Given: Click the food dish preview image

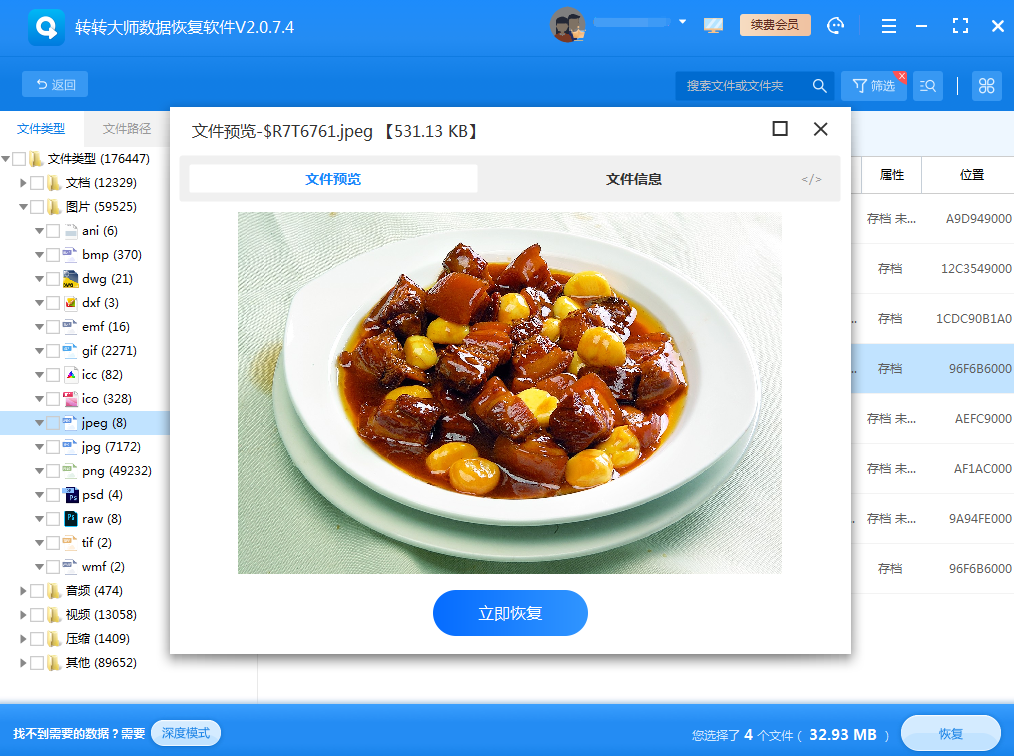Looking at the screenshot, I should click(x=510, y=392).
